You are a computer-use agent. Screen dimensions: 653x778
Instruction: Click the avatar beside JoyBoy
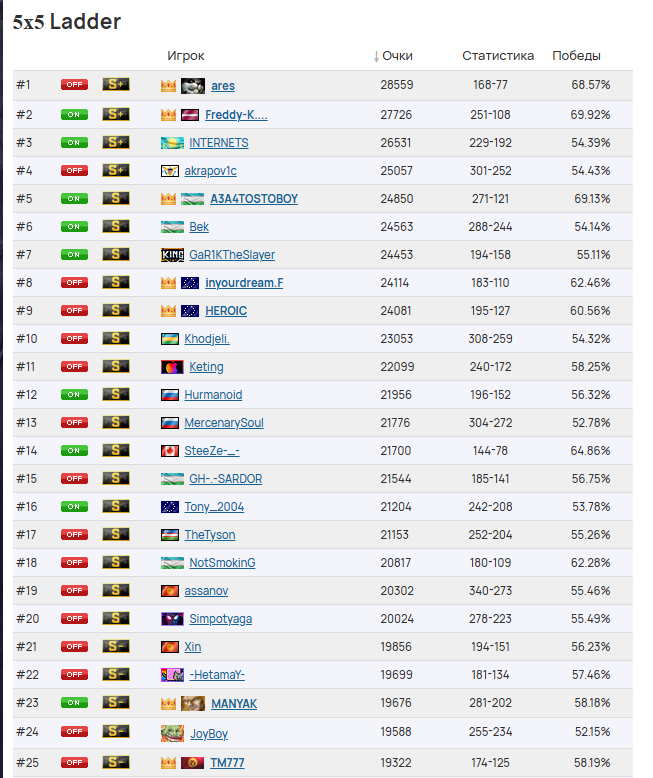tap(173, 733)
